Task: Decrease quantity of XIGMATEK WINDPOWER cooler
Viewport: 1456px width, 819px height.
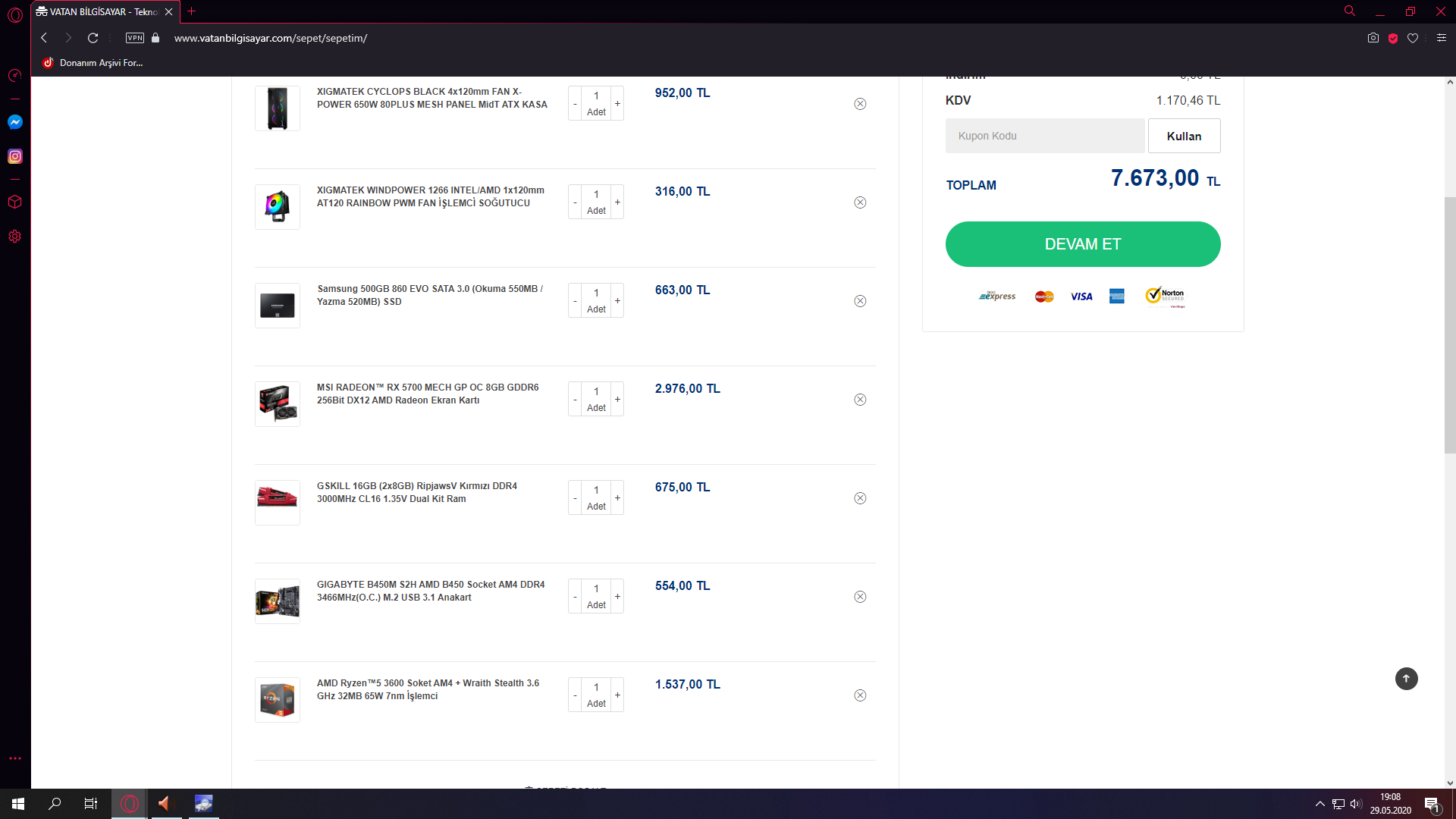Action: 575,202
